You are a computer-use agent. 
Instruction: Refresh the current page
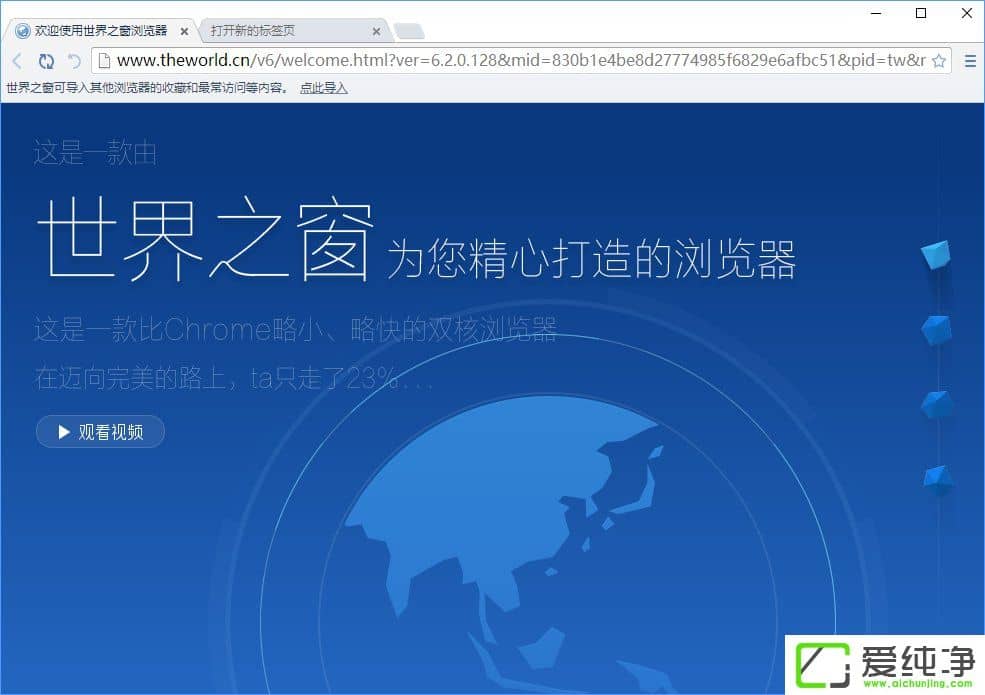46,61
